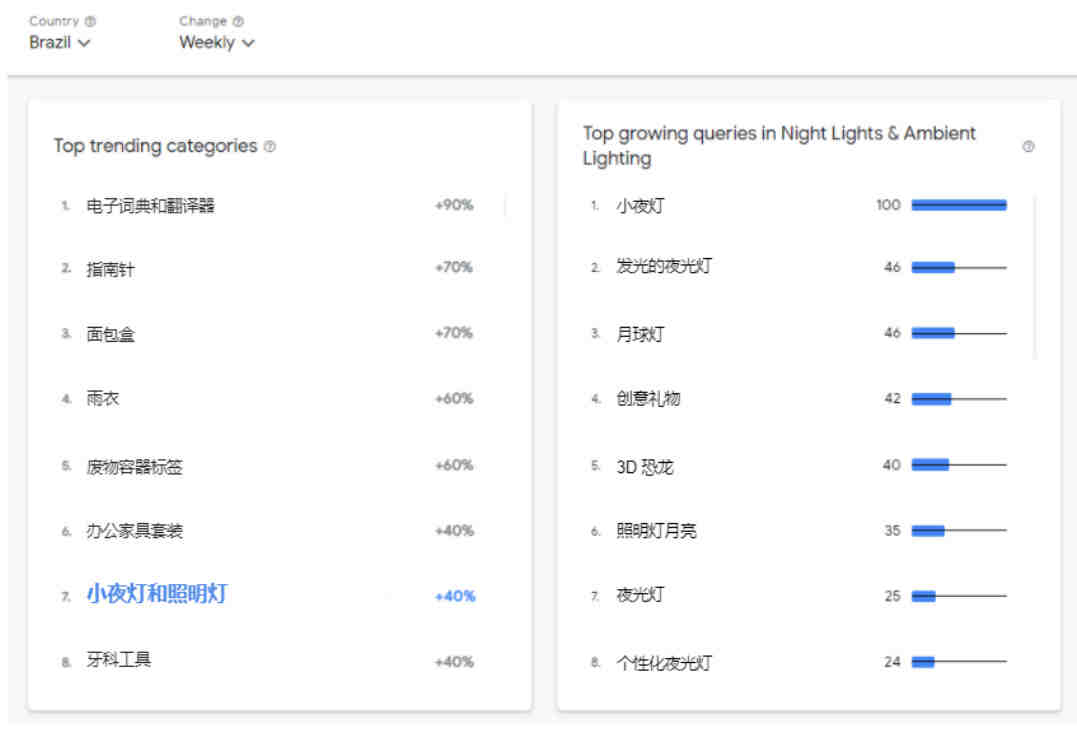1077x729 pixels.
Task: Select the 雨衣 category entry
Action: 268,399
